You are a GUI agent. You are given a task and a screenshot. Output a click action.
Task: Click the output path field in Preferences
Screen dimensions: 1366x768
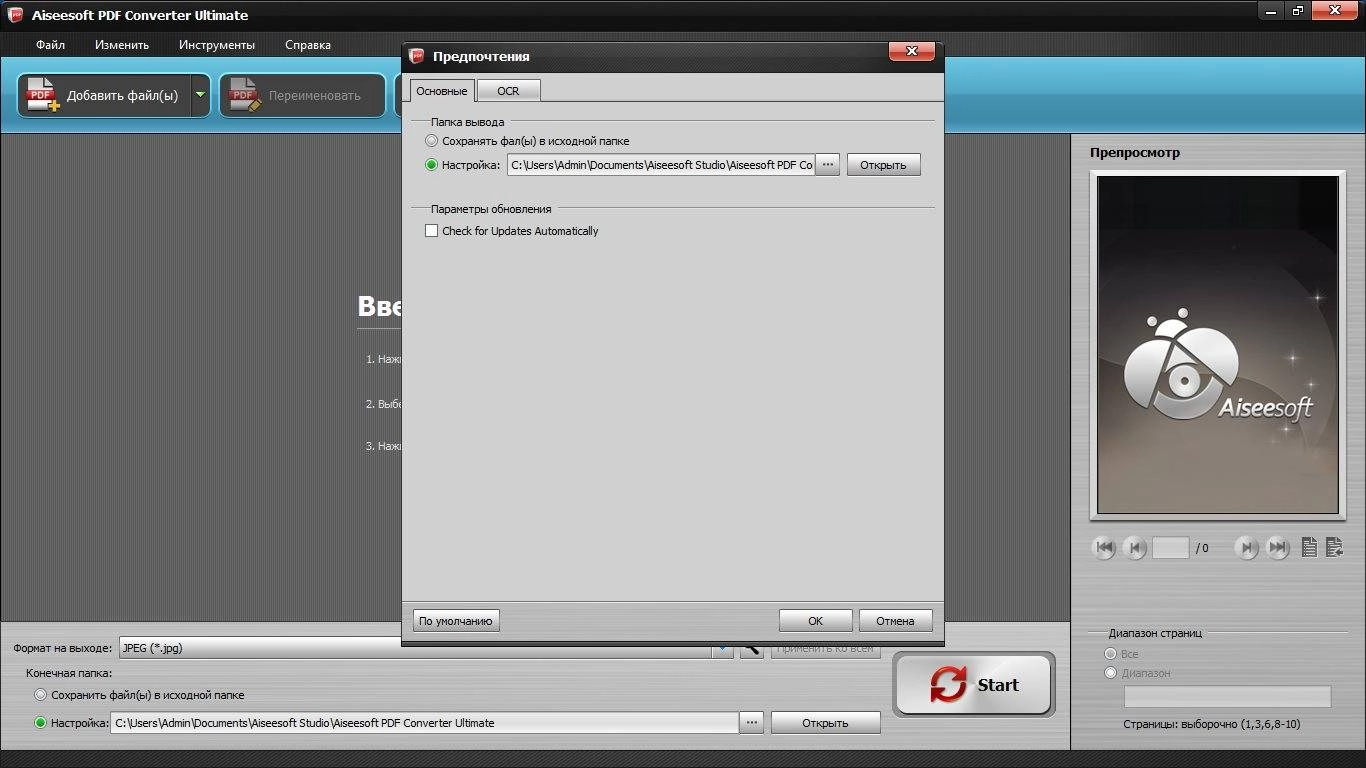click(x=661, y=165)
